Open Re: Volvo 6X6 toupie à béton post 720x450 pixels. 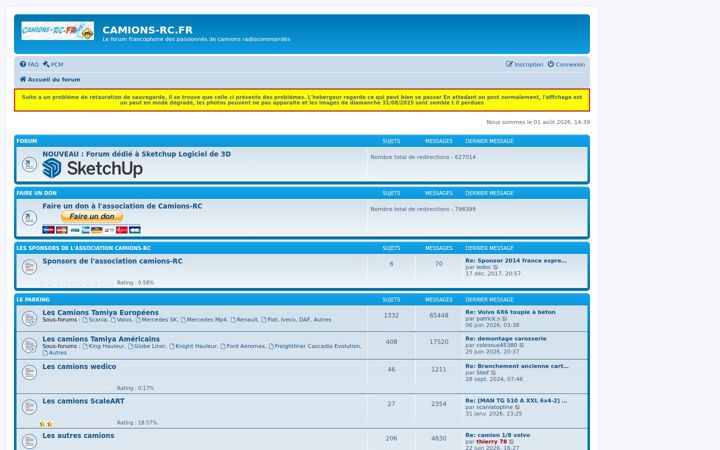tap(510, 312)
